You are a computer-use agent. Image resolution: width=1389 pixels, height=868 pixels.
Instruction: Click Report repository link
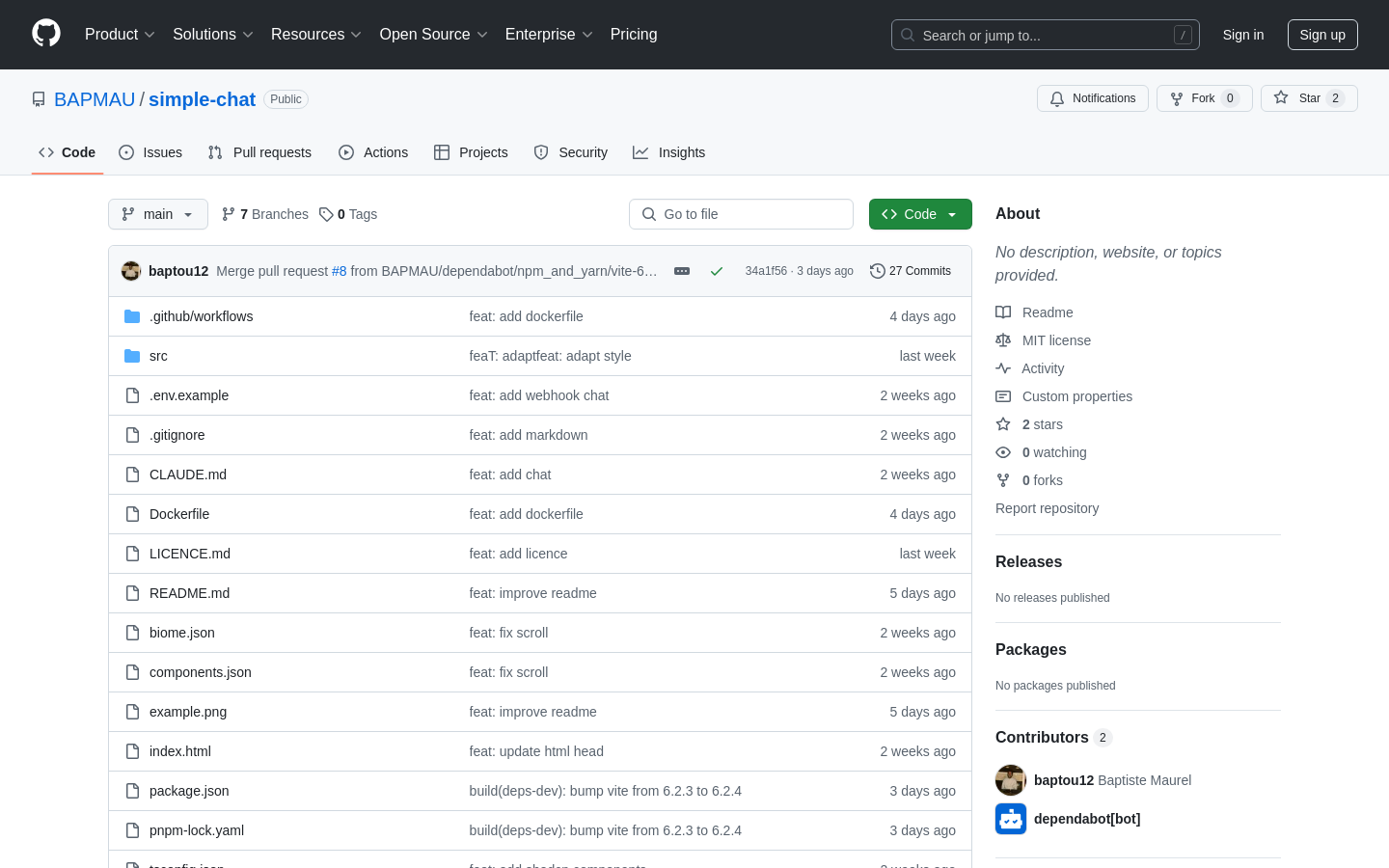coord(1047,508)
